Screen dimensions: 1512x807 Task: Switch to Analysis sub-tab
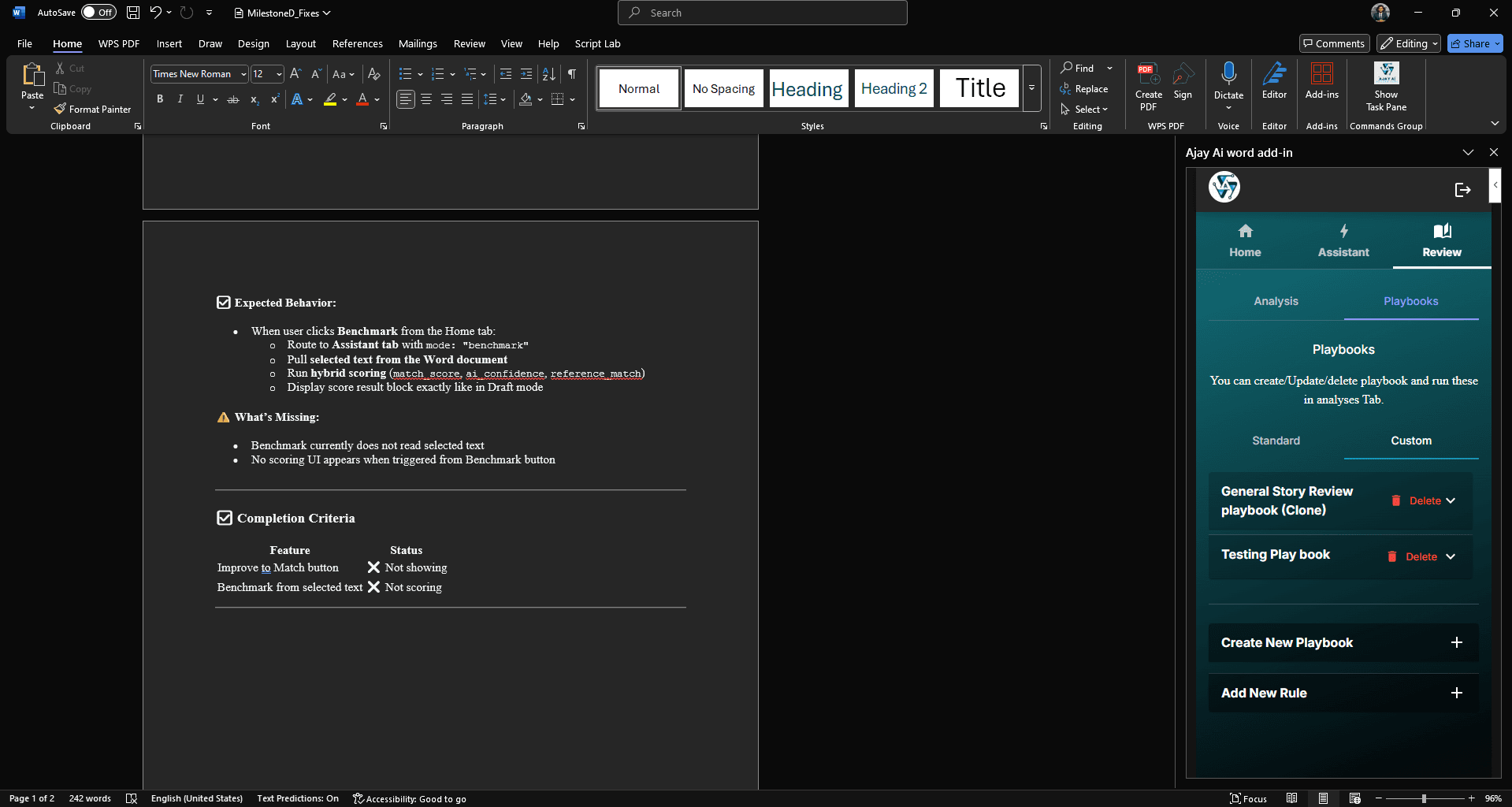click(1276, 301)
